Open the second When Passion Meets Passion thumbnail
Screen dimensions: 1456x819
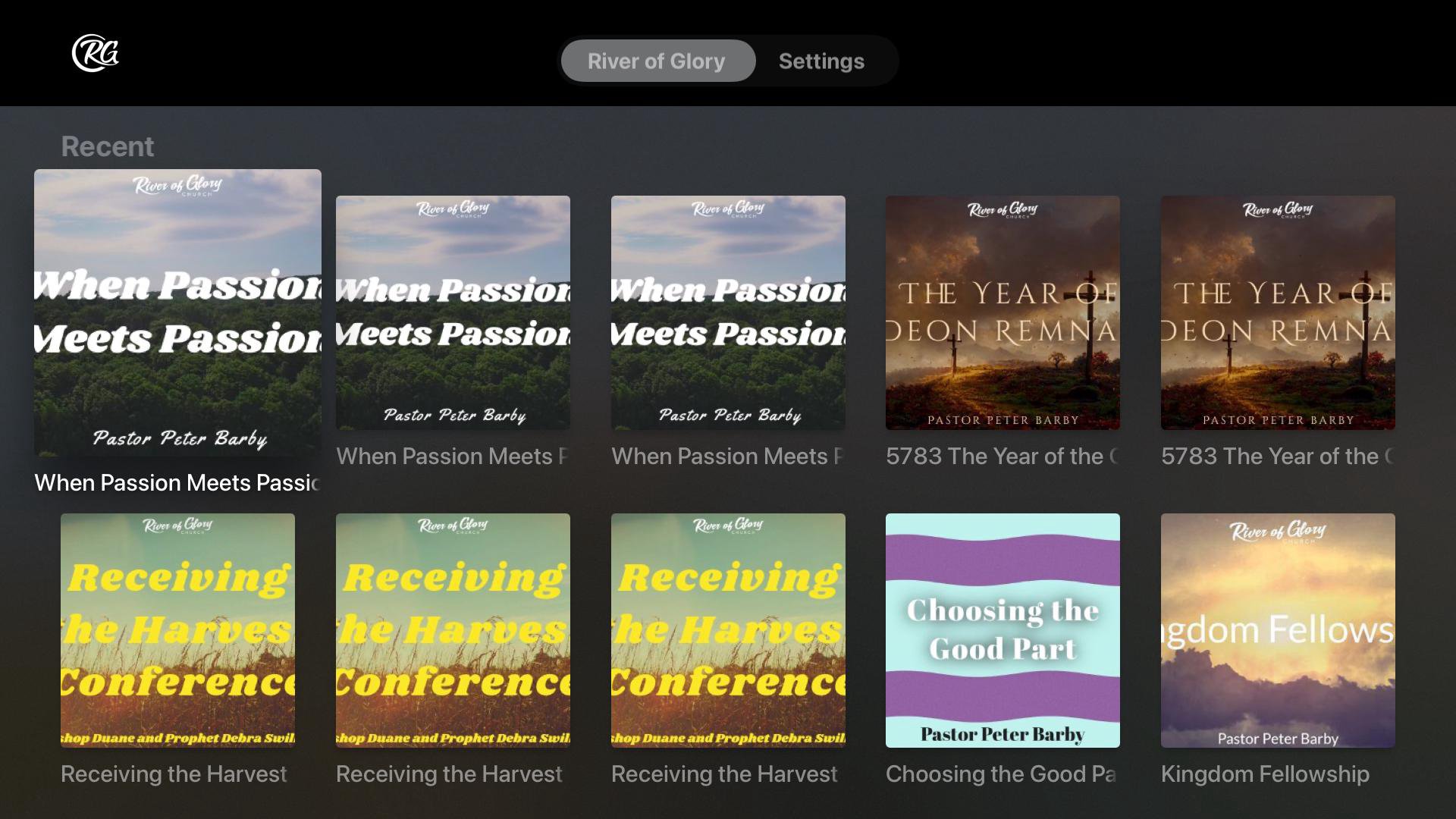[453, 312]
